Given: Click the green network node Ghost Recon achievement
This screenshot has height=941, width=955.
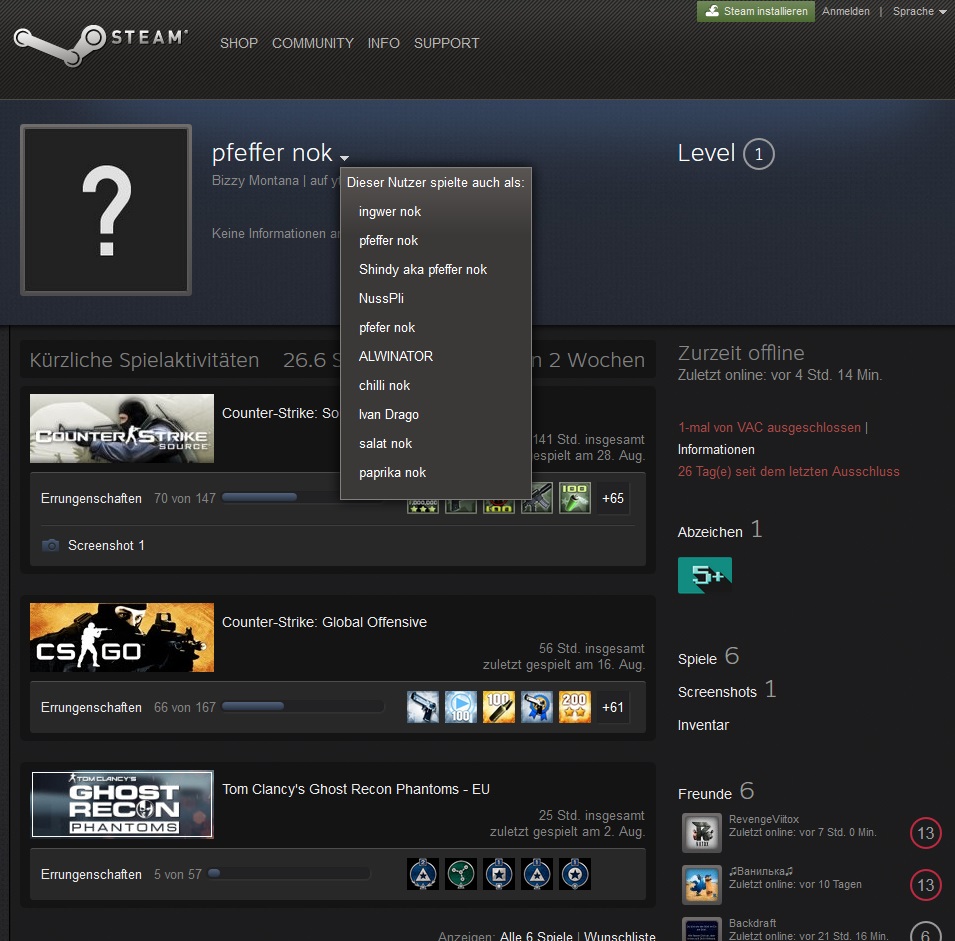Looking at the screenshot, I should click(x=460, y=874).
